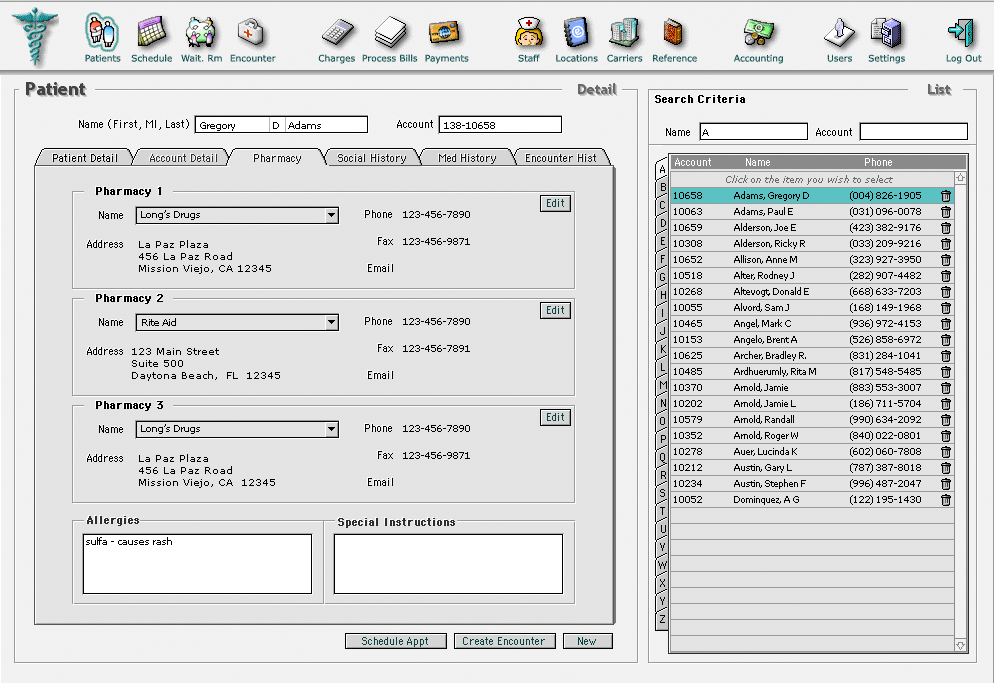Viewport: 994px width, 683px height.
Task: Delete patient Adams, Gregory D
Action: (x=946, y=196)
